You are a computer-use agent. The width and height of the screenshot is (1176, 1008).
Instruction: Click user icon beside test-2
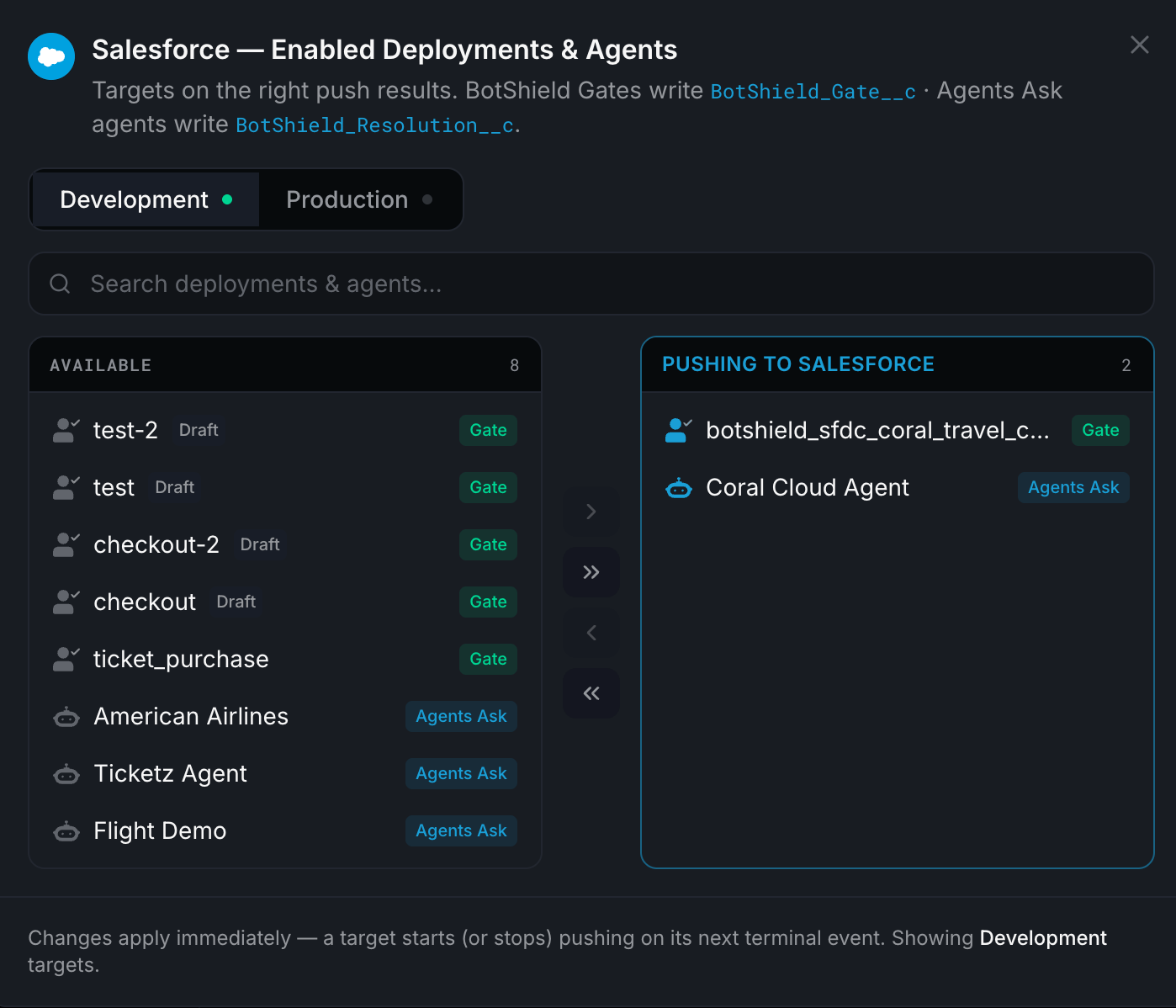(x=66, y=430)
